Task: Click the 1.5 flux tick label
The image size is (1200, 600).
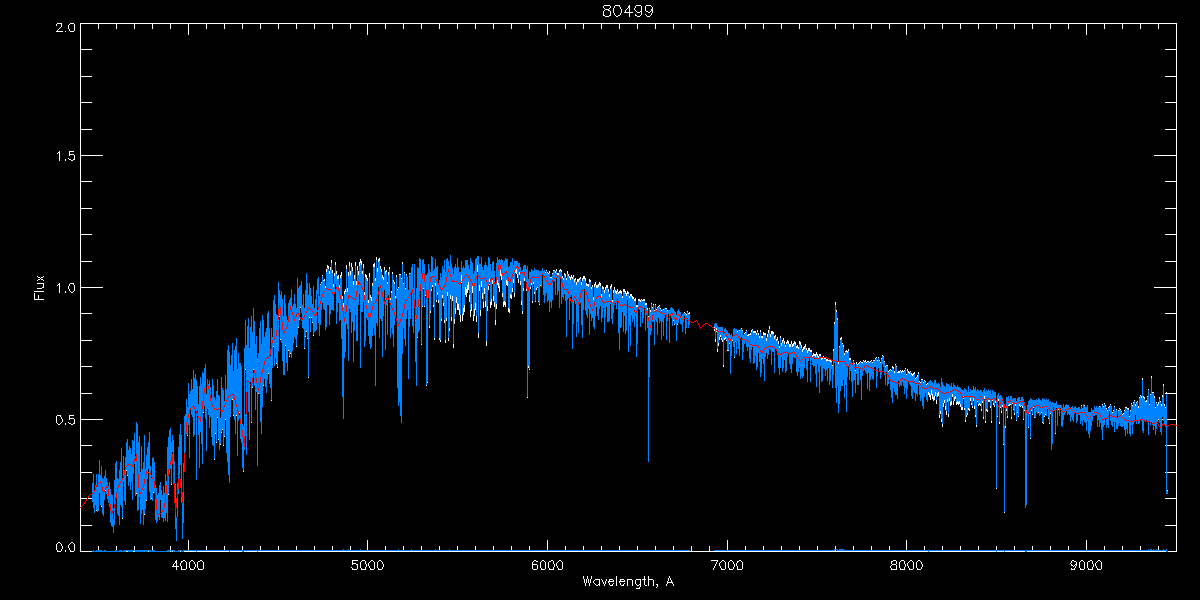Action: tap(65, 157)
